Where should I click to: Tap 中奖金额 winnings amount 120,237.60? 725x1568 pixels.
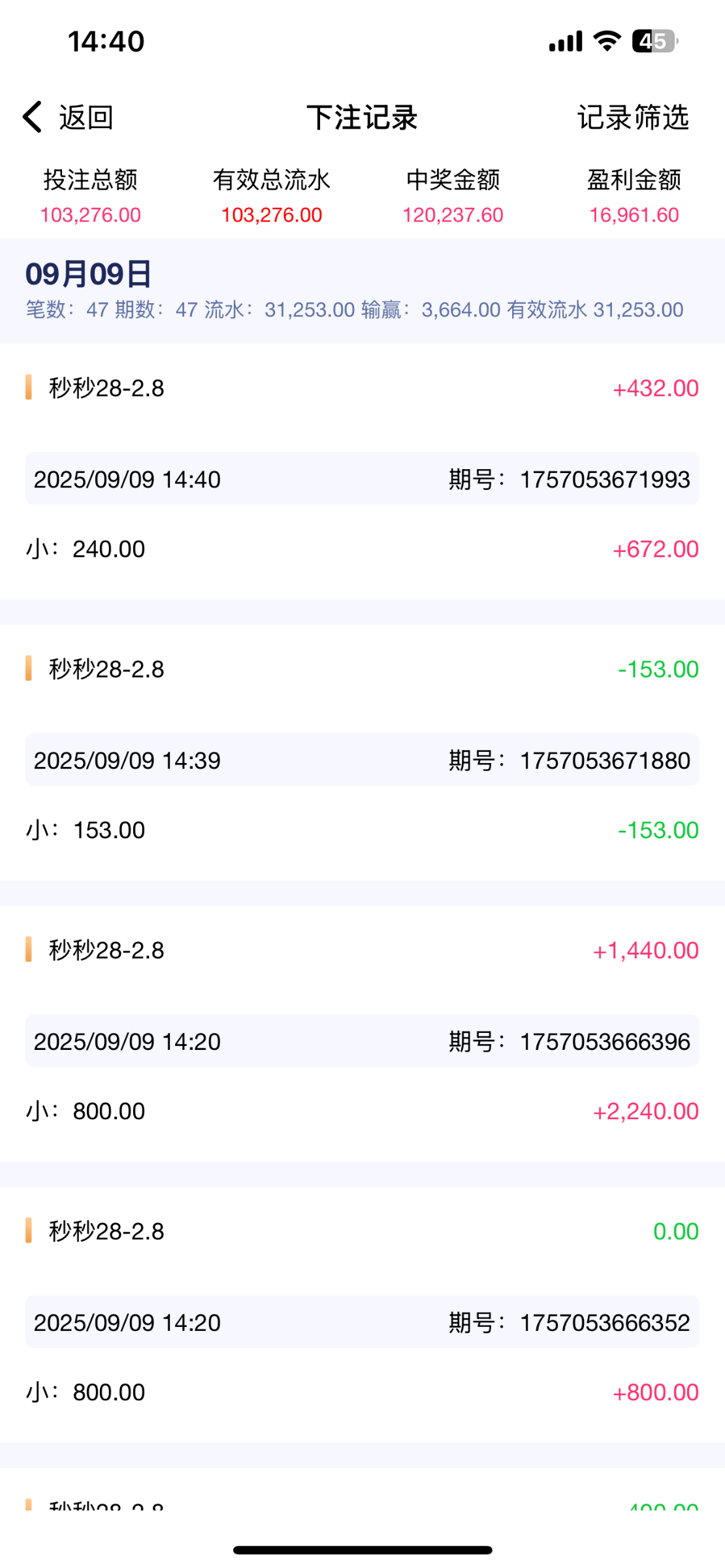[x=453, y=214]
